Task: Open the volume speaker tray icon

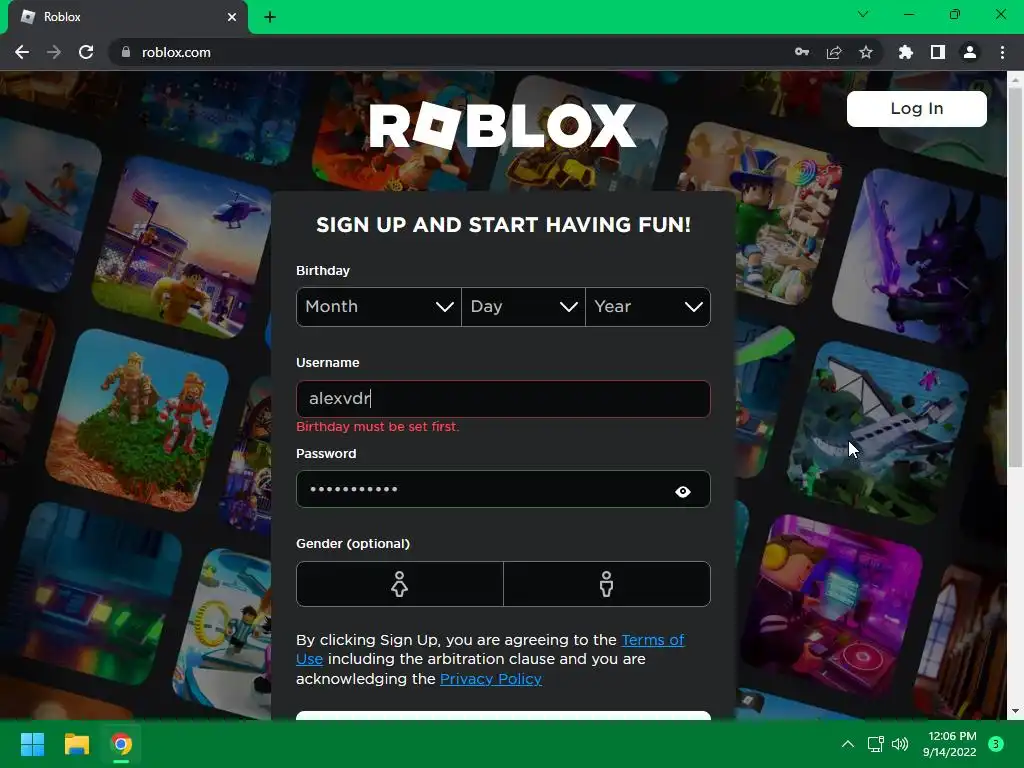Action: tap(900, 744)
